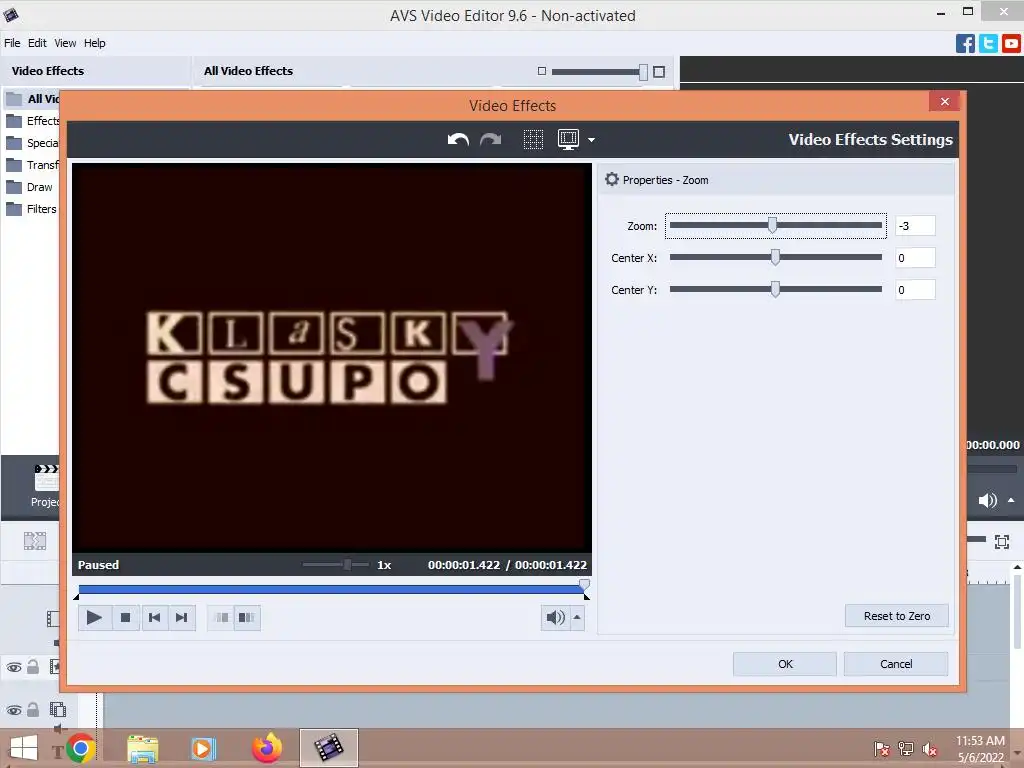
Task: Click the large thumbnails icon
Action: [659, 72]
